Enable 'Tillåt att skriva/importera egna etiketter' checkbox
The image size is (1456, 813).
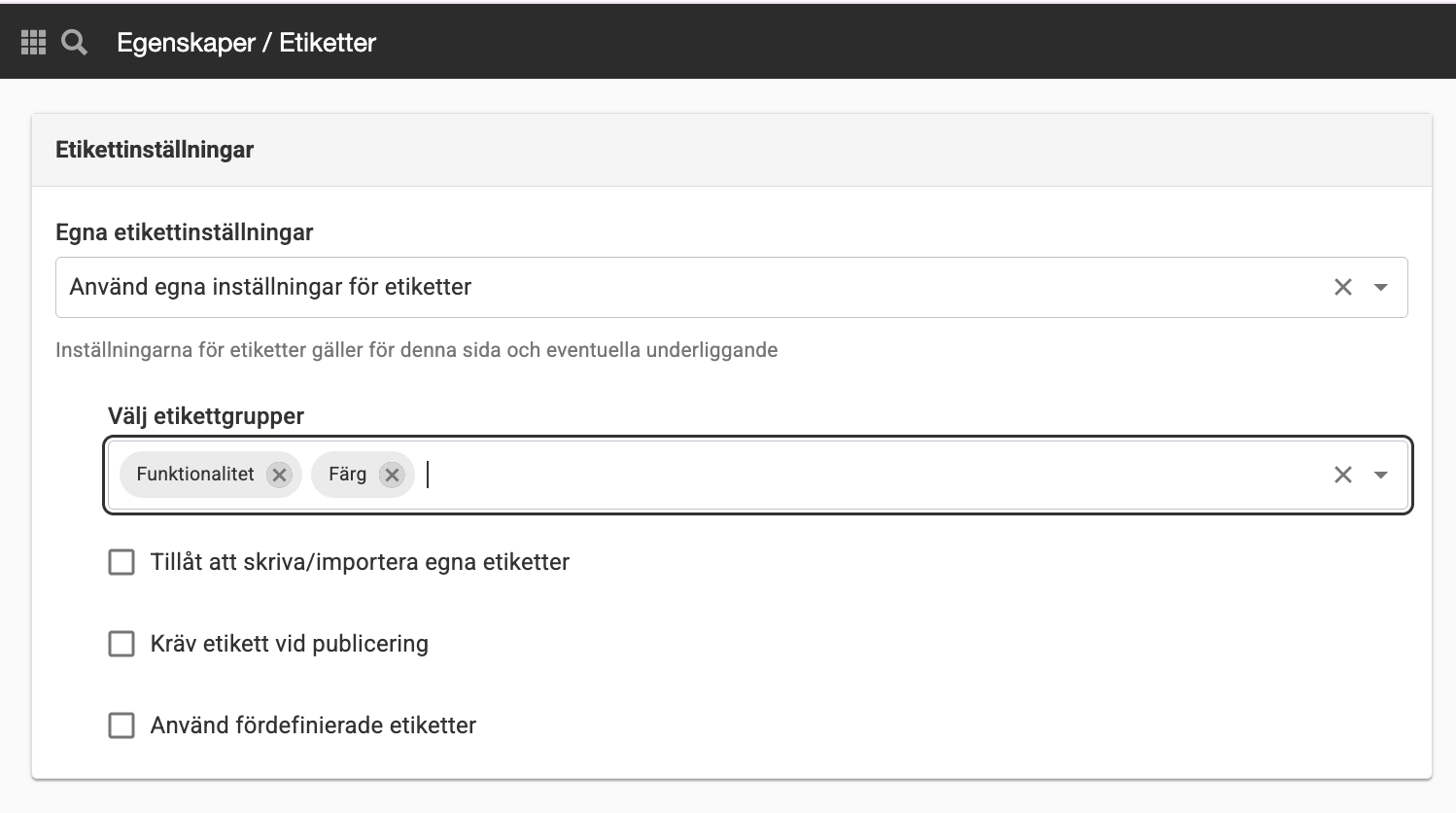pyautogui.click(x=121, y=562)
